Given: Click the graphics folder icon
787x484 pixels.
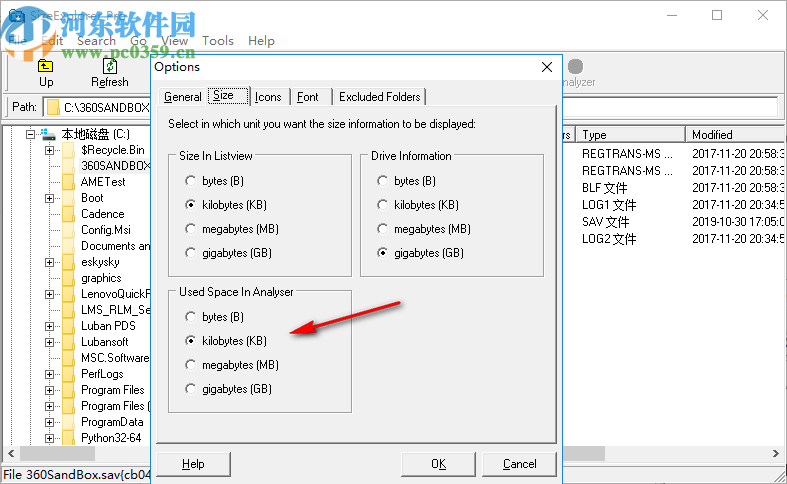Looking at the screenshot, I should 69,278.
